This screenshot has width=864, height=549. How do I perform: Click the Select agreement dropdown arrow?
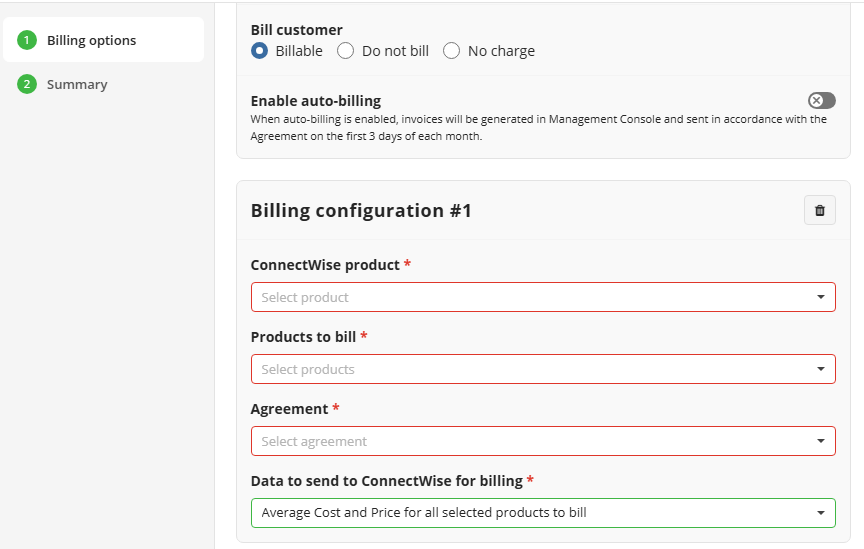point(820,441)
